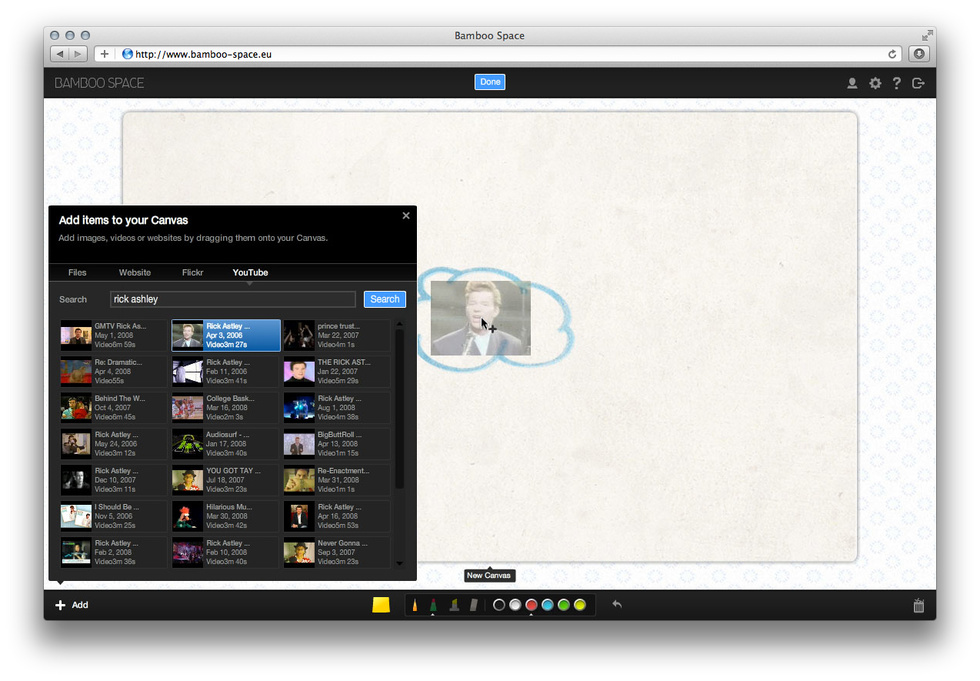Open browser downloads button

tap(919, 54)
